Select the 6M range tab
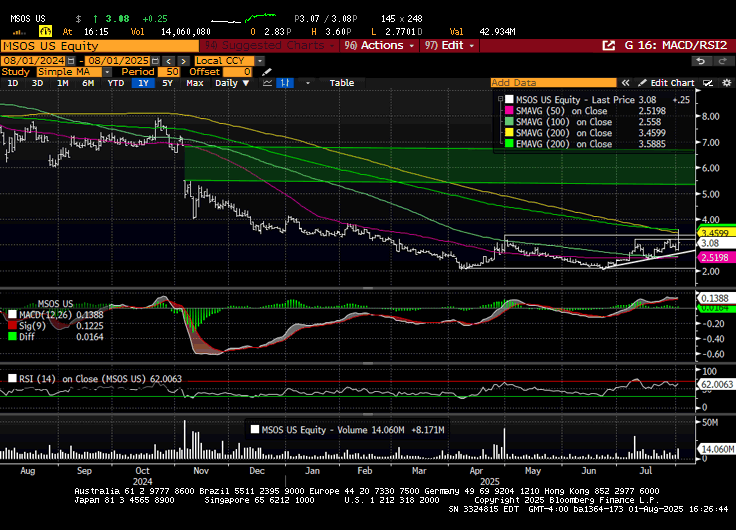The image size is (736, 530). tap(88, 83)
